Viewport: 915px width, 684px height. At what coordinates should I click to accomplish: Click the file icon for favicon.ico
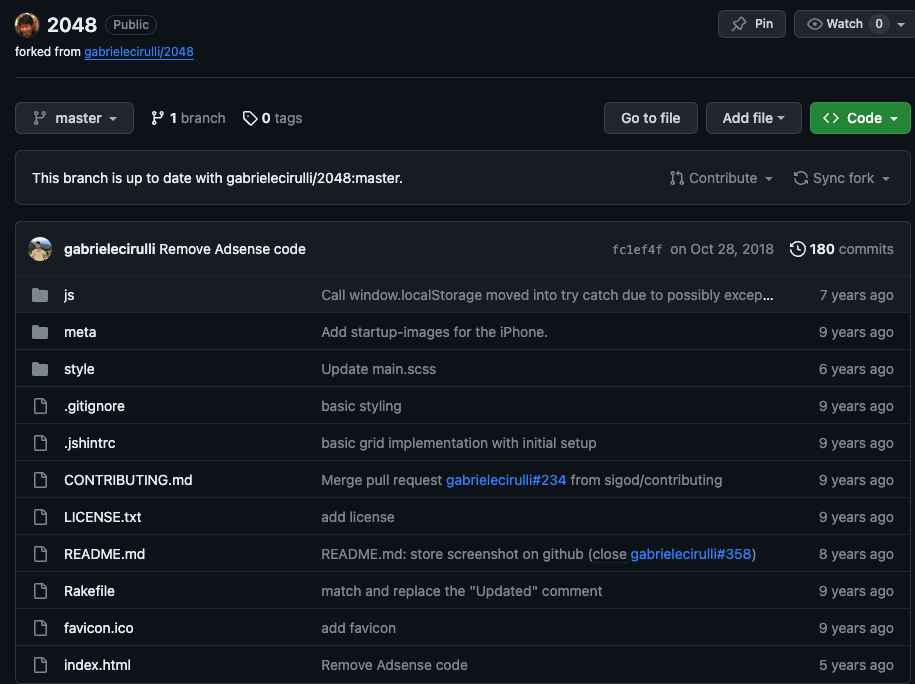40,628
